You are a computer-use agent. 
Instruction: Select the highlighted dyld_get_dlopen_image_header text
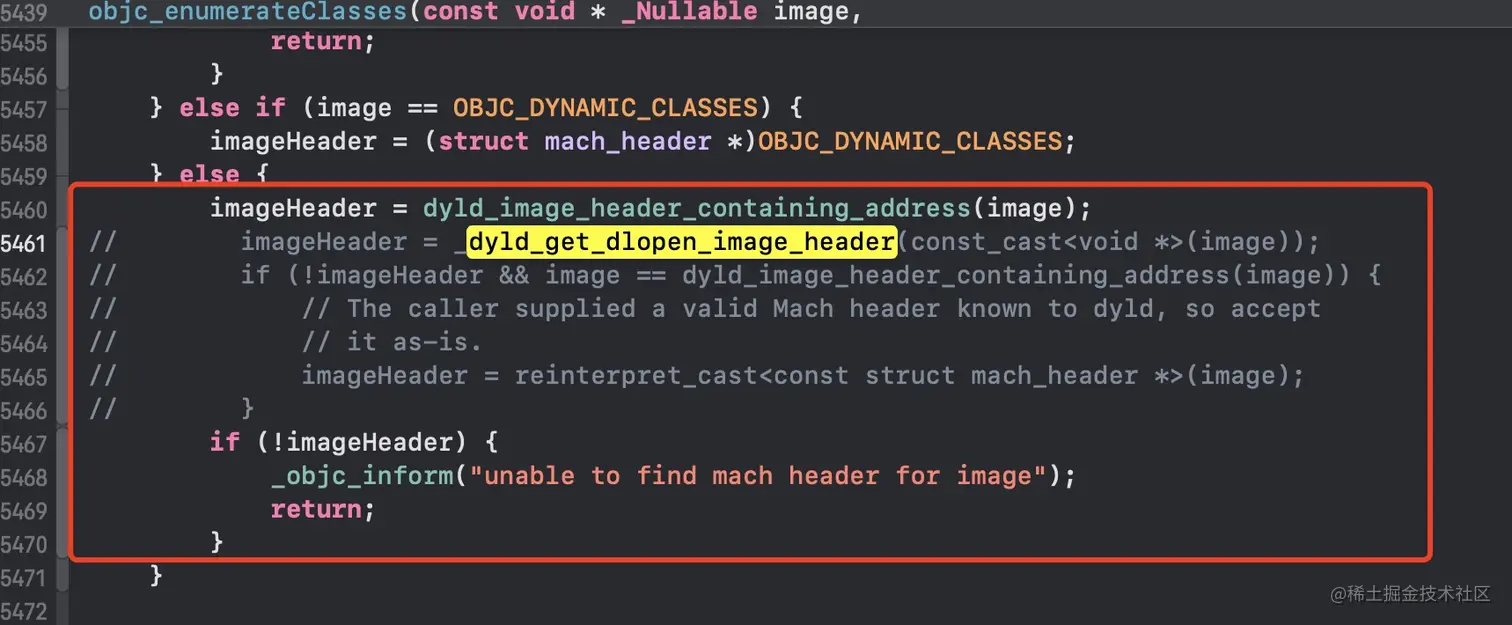click(680, 241)
